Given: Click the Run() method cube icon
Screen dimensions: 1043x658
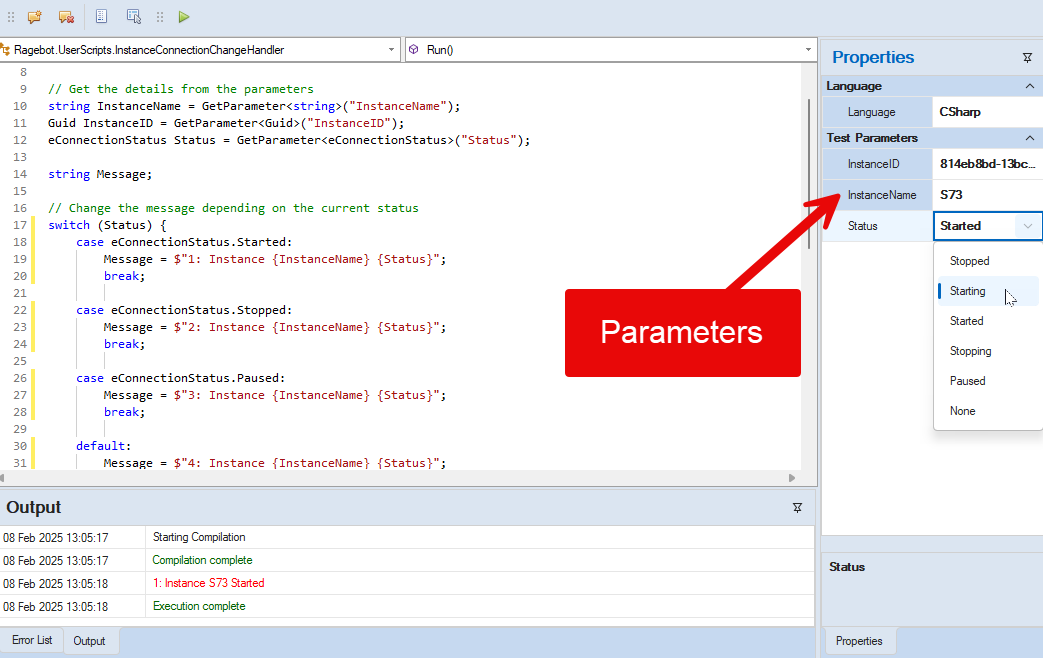Looking at the screenshot, I should tap(414, 49).
